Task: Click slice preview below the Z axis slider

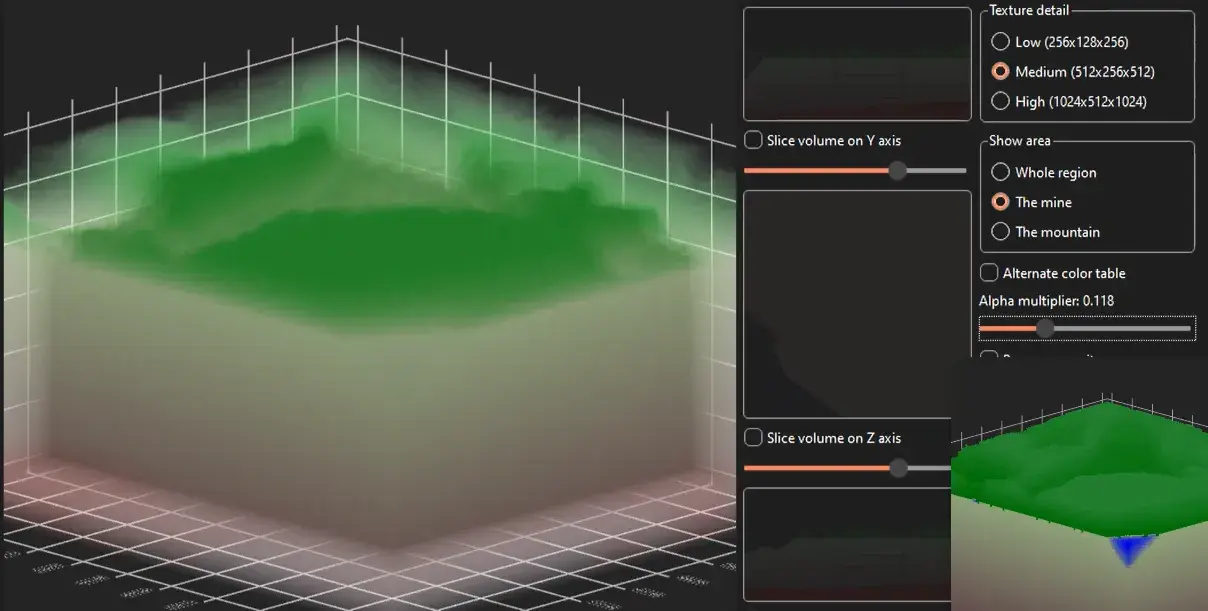Action: click(845, 545)
